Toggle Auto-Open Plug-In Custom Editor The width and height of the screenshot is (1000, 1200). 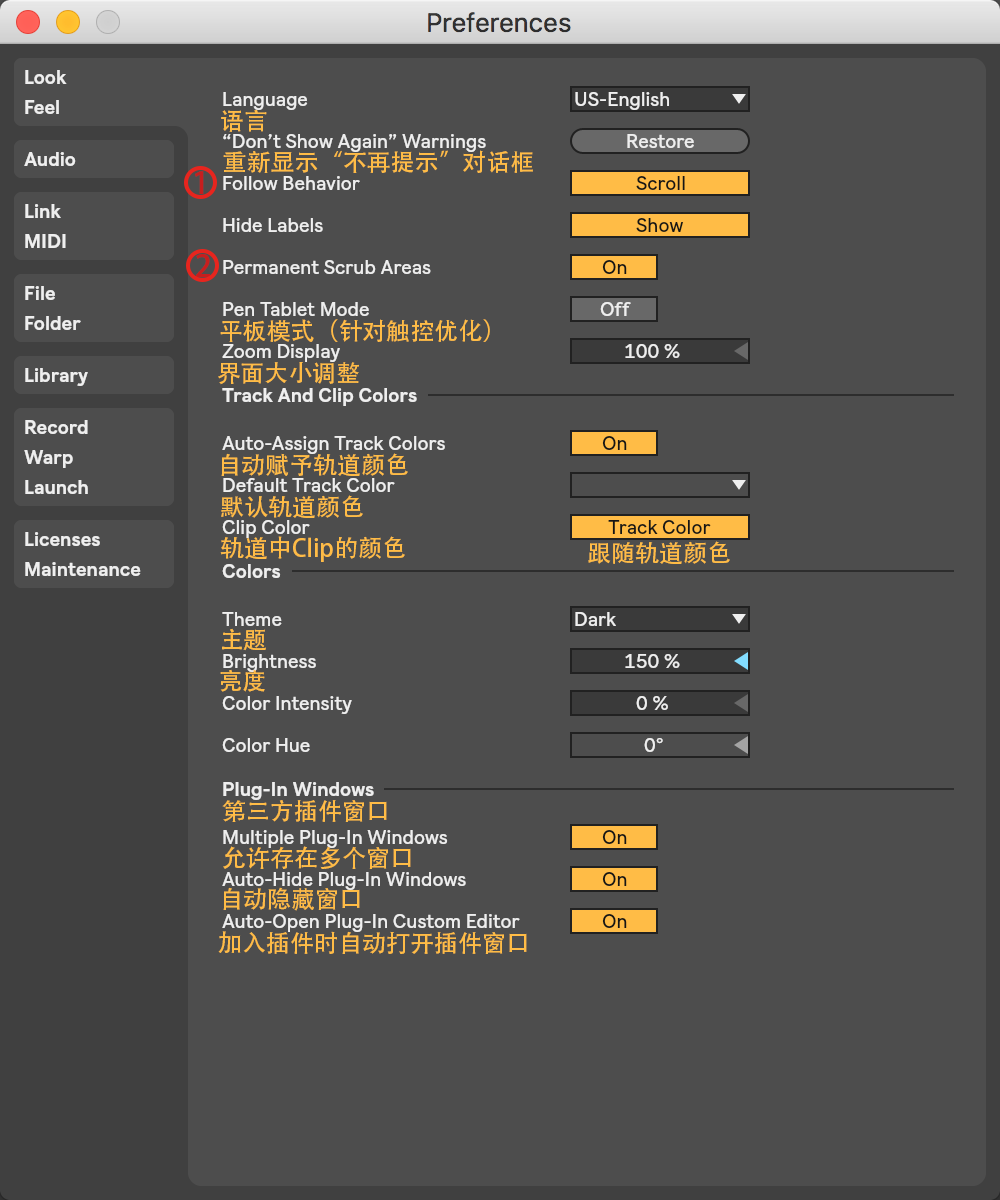coord(613,921)
